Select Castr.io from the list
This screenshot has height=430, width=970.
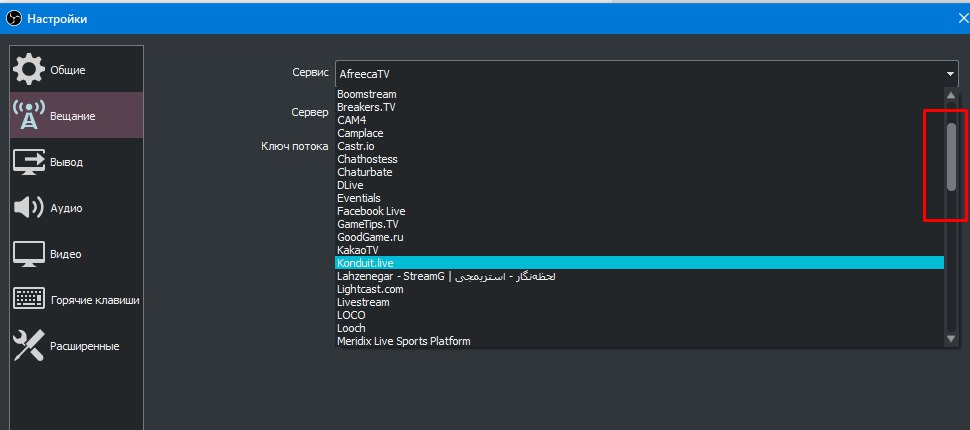click(639, 146)
